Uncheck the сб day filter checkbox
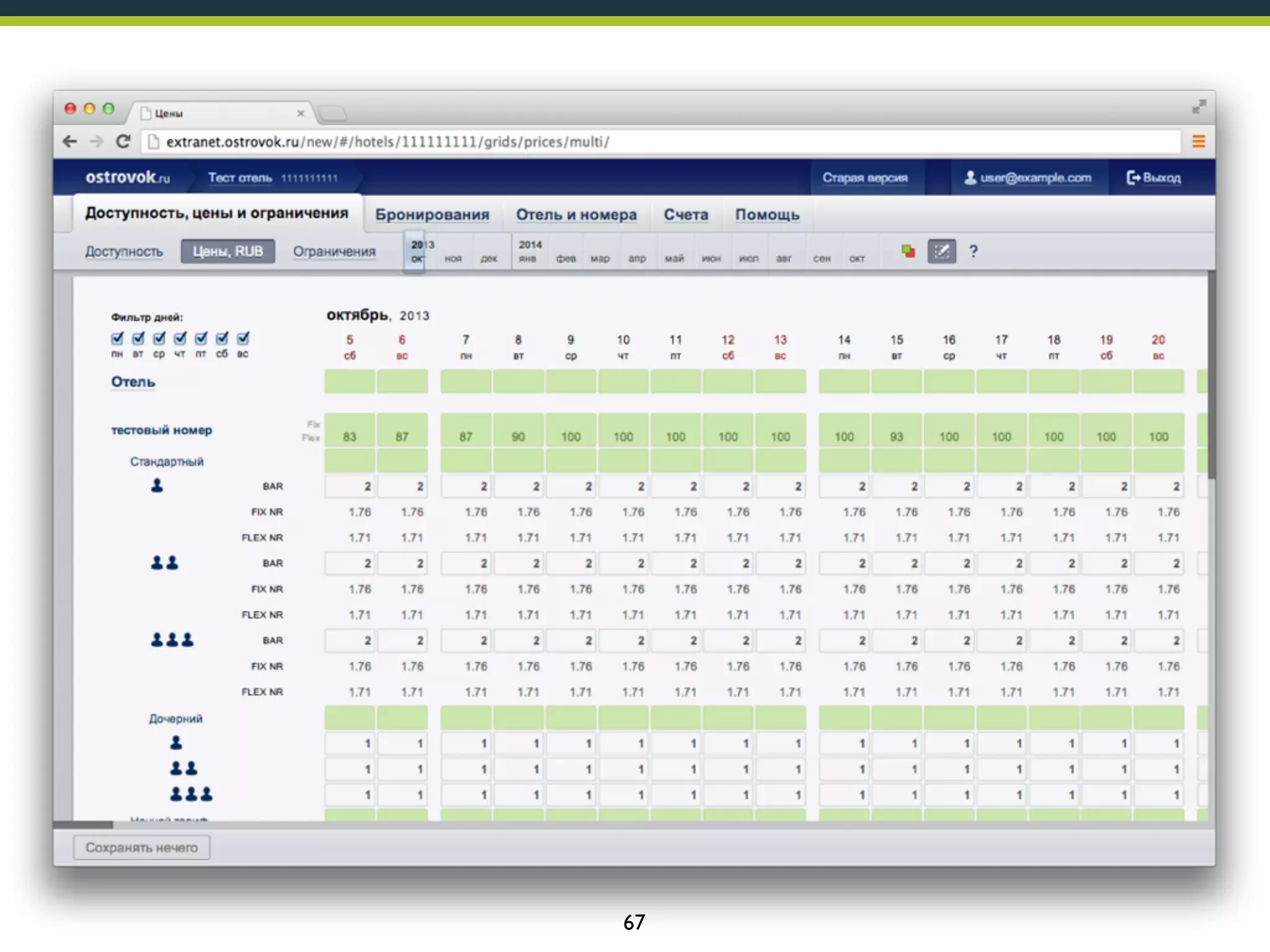Screen dimensions: 1270x952 222,338
